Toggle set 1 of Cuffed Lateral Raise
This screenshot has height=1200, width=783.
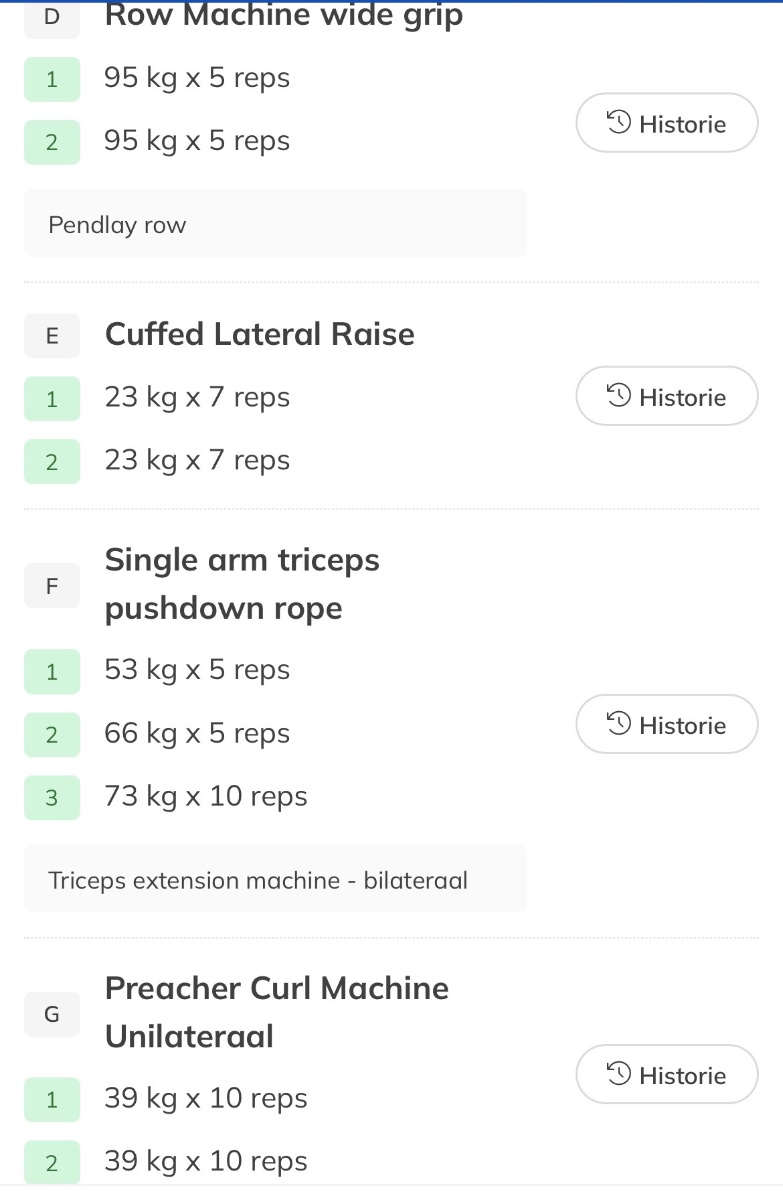52,399
